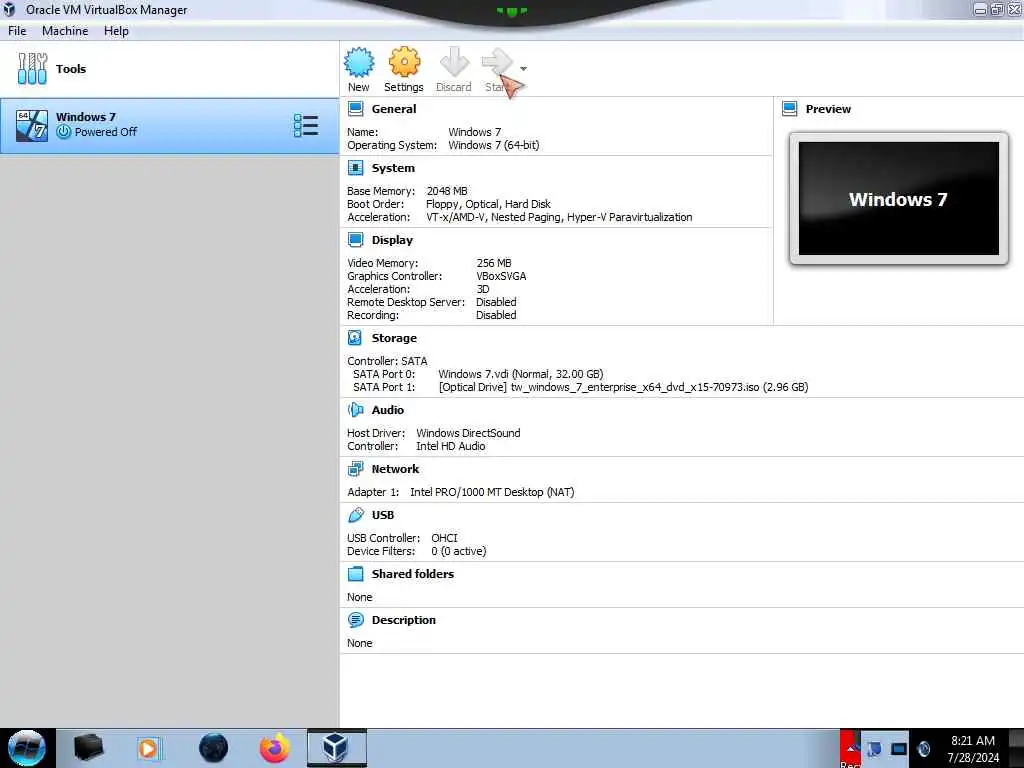Click the New virtual machine icon
Image resolution: width=1024 pixels, height=768 pixels.
[x=359, y=62]
